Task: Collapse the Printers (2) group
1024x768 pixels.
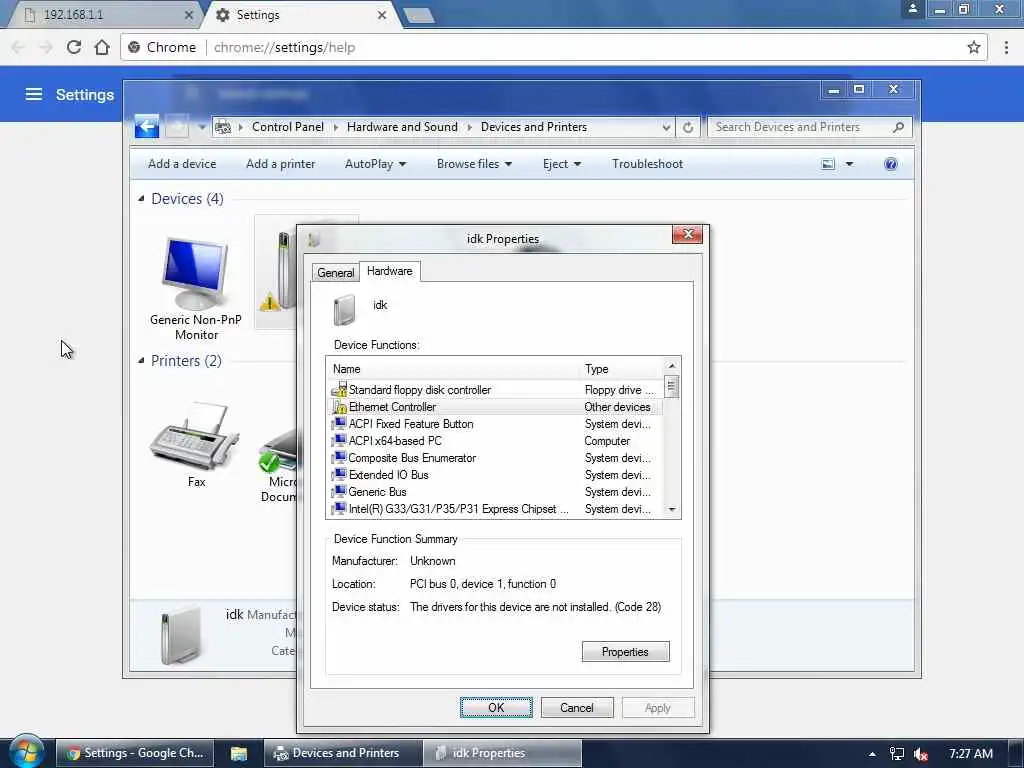Action: (141, 360)
